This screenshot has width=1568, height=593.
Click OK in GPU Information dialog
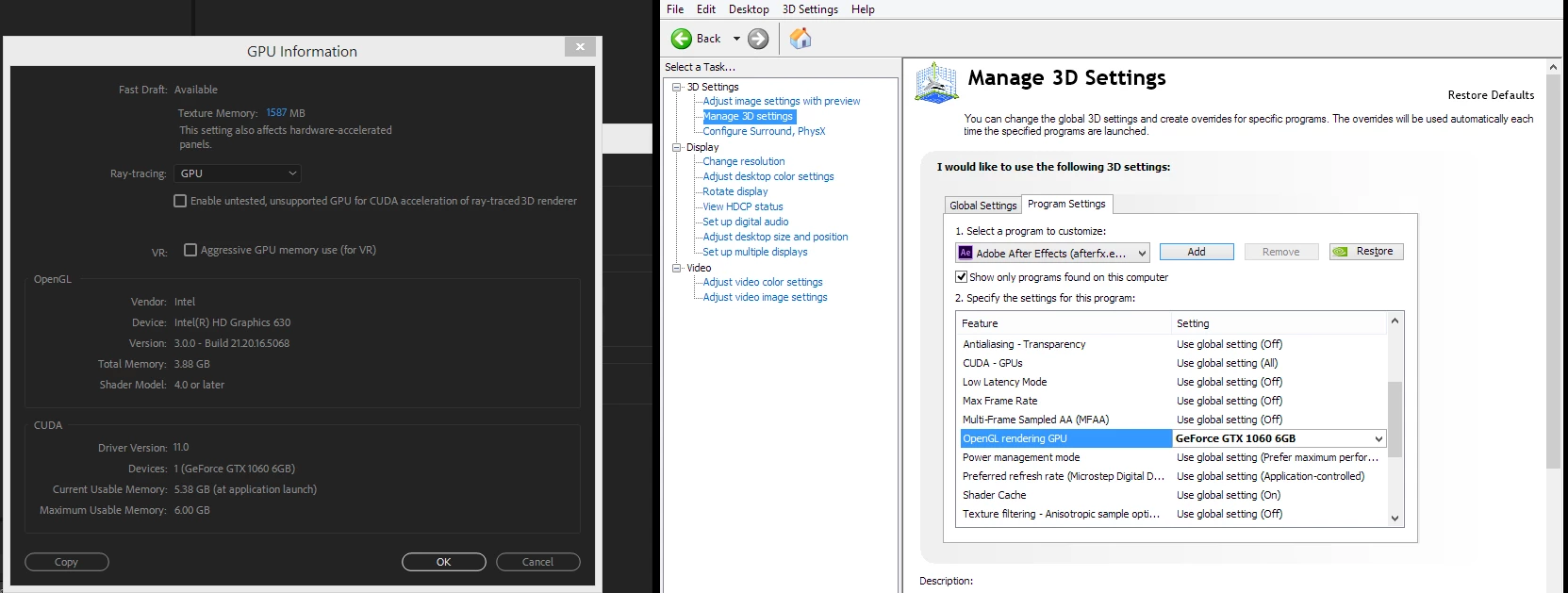(x=443, y=562)
